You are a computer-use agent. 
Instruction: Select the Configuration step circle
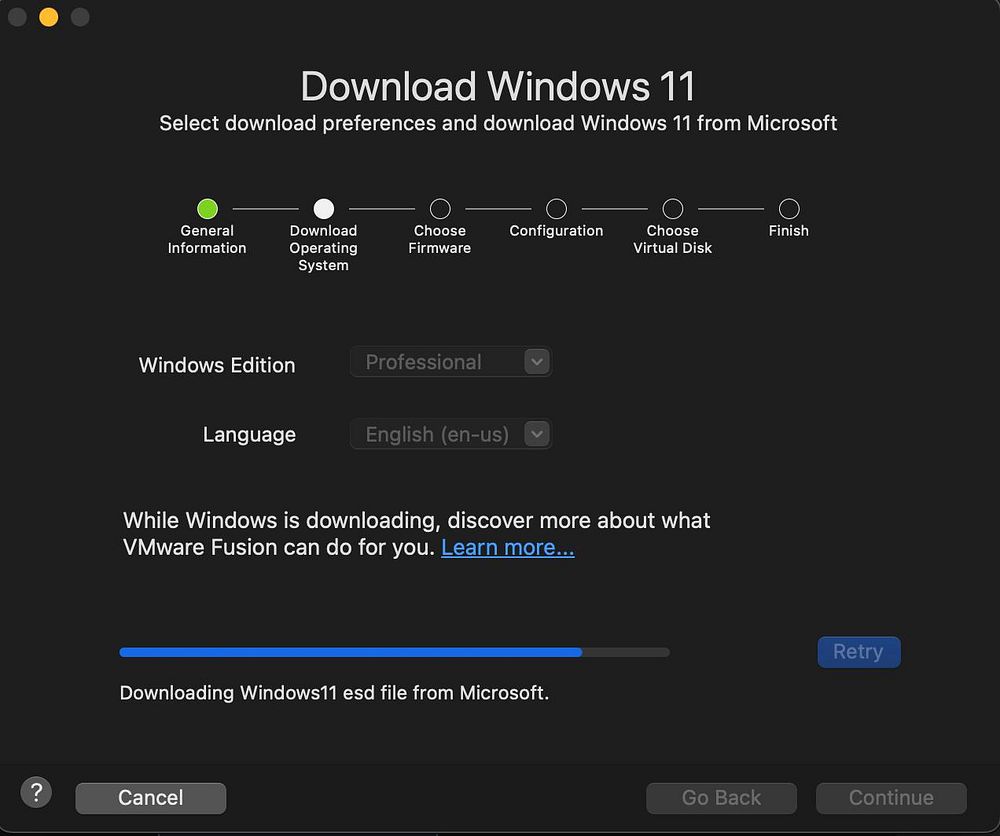[556, 209]
